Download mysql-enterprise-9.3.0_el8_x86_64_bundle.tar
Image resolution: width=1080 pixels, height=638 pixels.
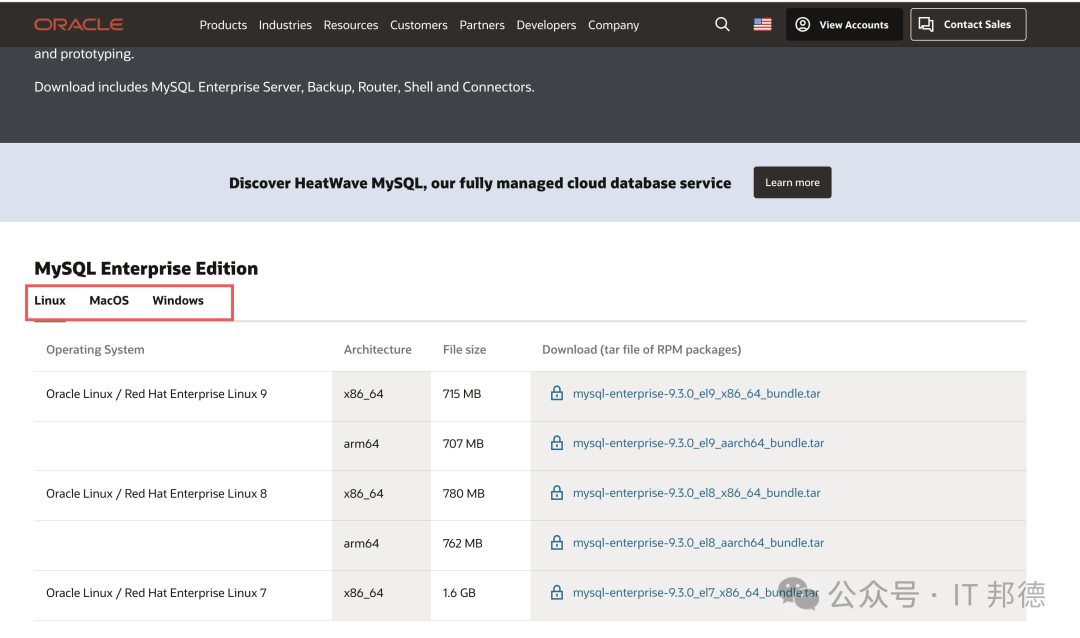696,493
